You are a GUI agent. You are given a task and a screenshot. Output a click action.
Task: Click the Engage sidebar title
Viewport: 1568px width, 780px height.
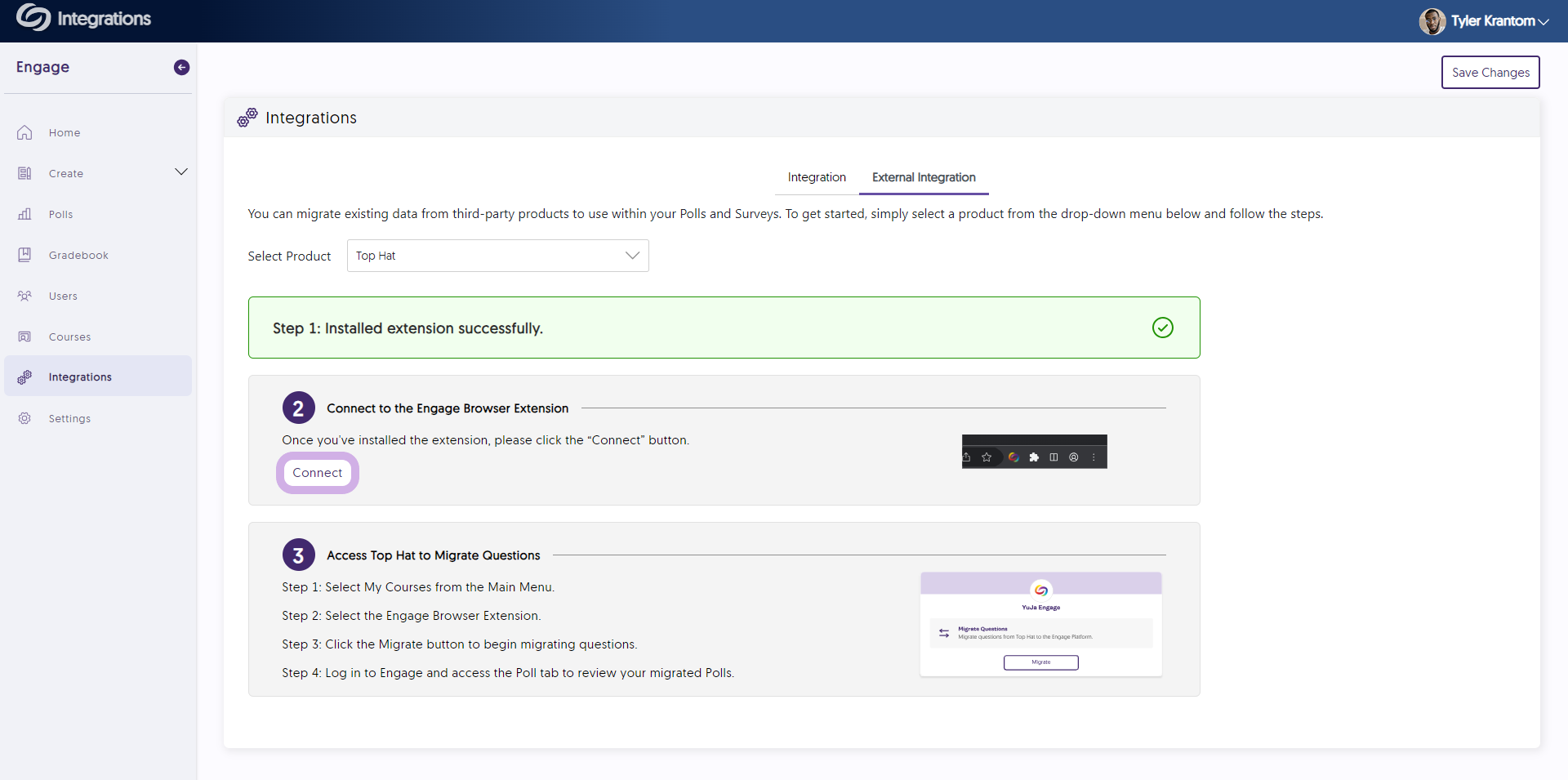(x=42, y=67)
